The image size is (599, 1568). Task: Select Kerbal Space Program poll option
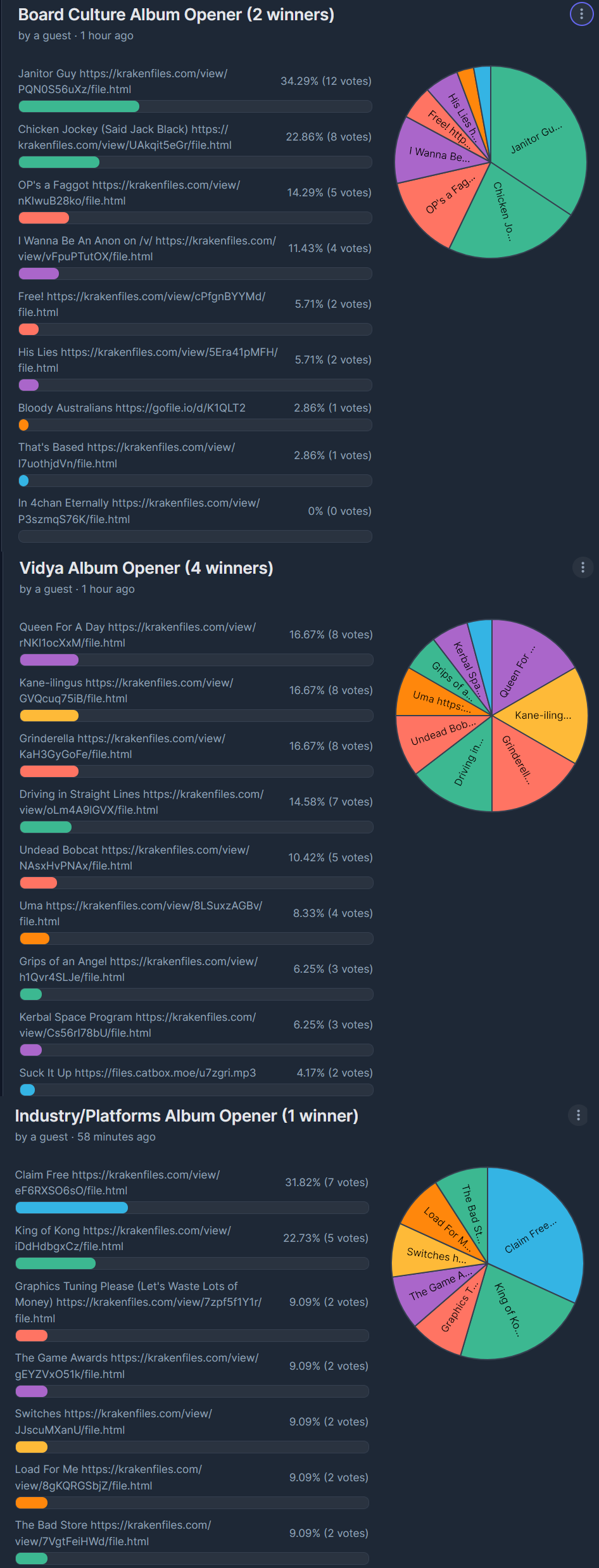138,1025
